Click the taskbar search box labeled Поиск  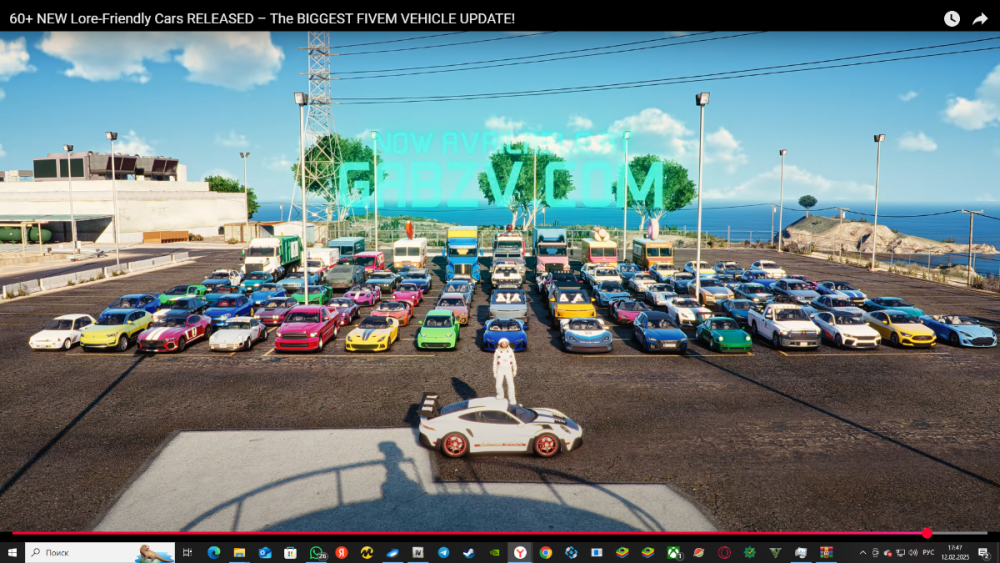[x=99, y=552]
